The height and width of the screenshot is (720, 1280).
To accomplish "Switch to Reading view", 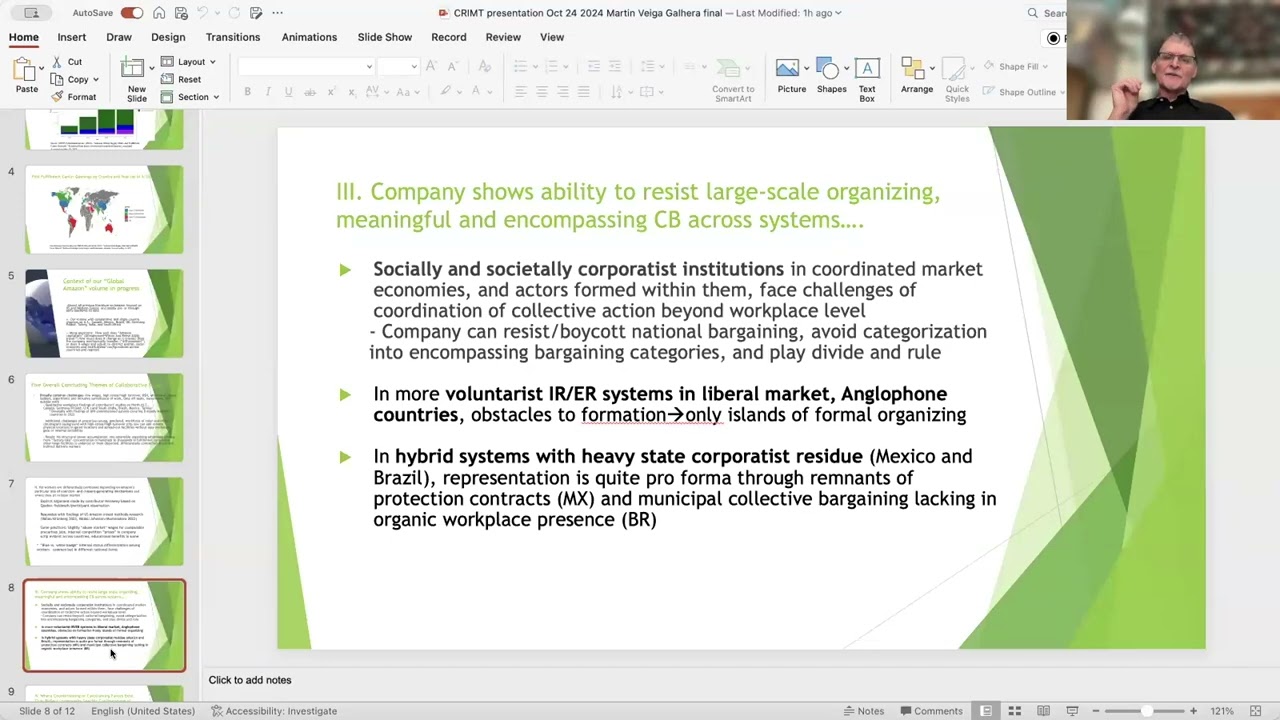I will click(1043, 711).
